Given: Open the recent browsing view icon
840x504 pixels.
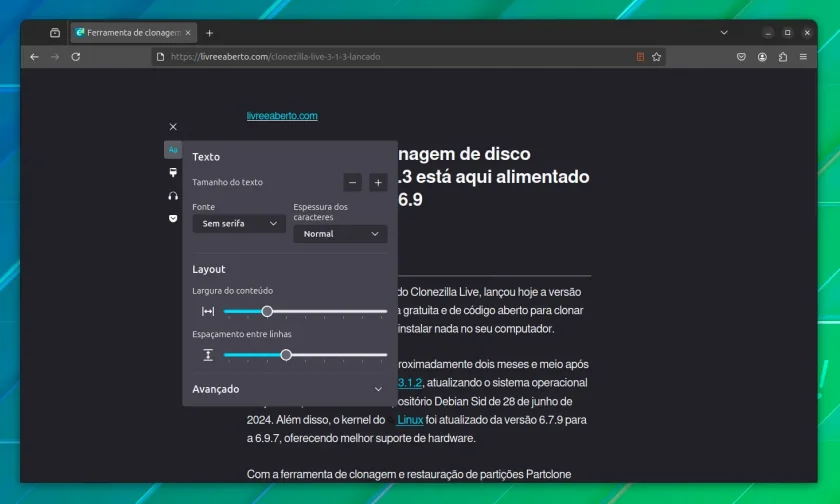Looking at the screenshot, I should (x=55, y=33).
